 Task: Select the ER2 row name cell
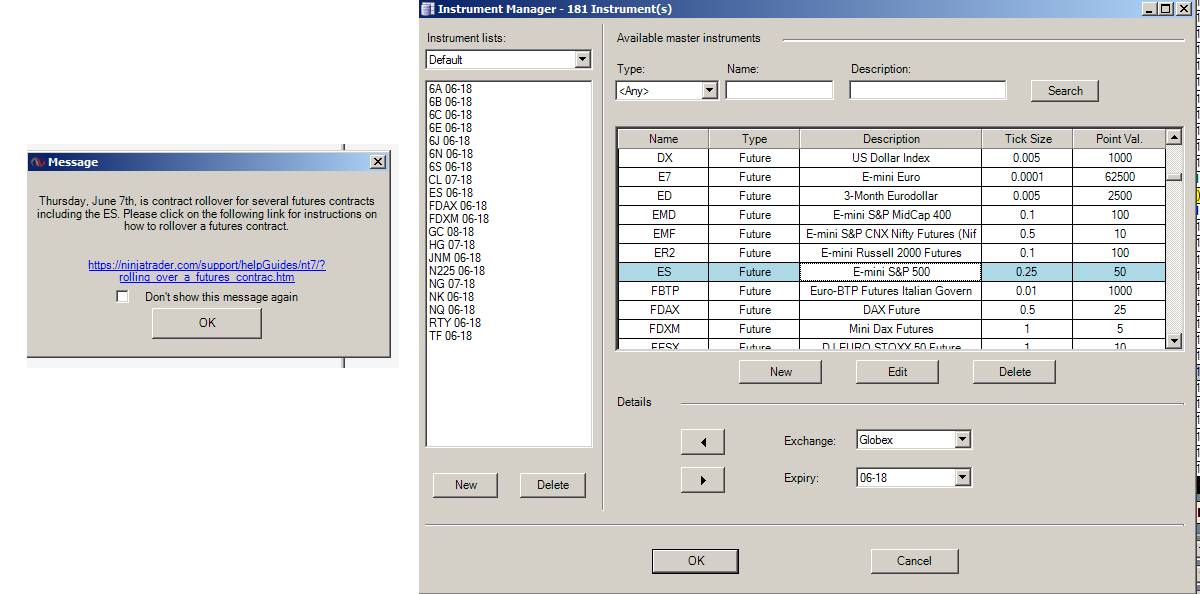point(663,253)
